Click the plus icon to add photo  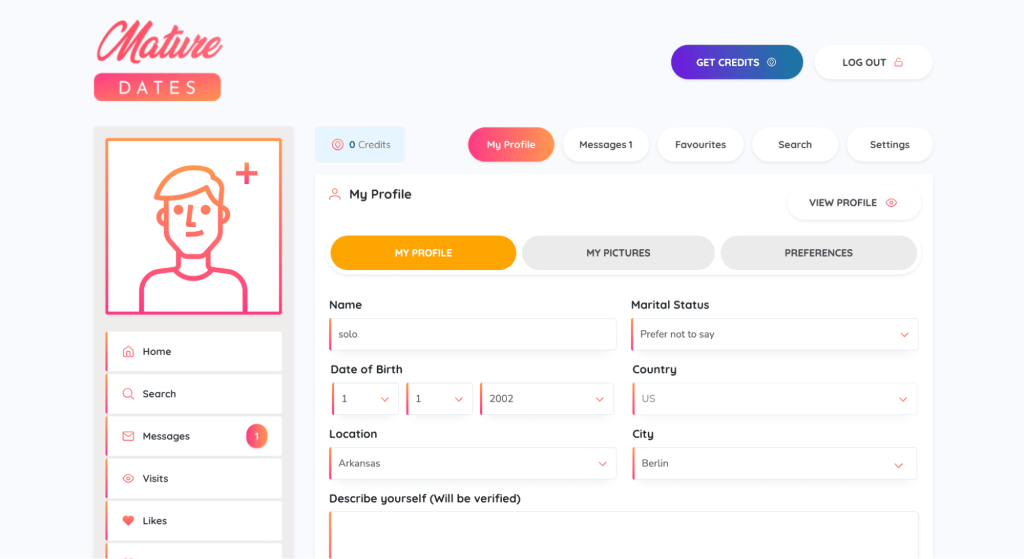coord(247,174)
